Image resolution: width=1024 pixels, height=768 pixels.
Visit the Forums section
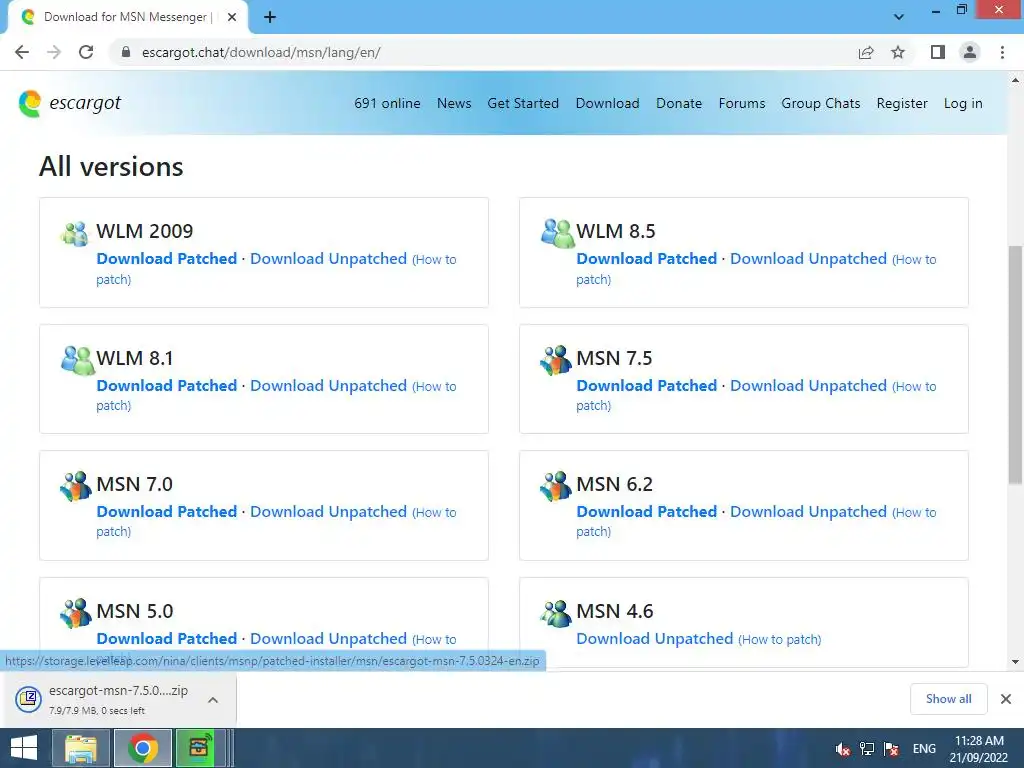(742, 103)
